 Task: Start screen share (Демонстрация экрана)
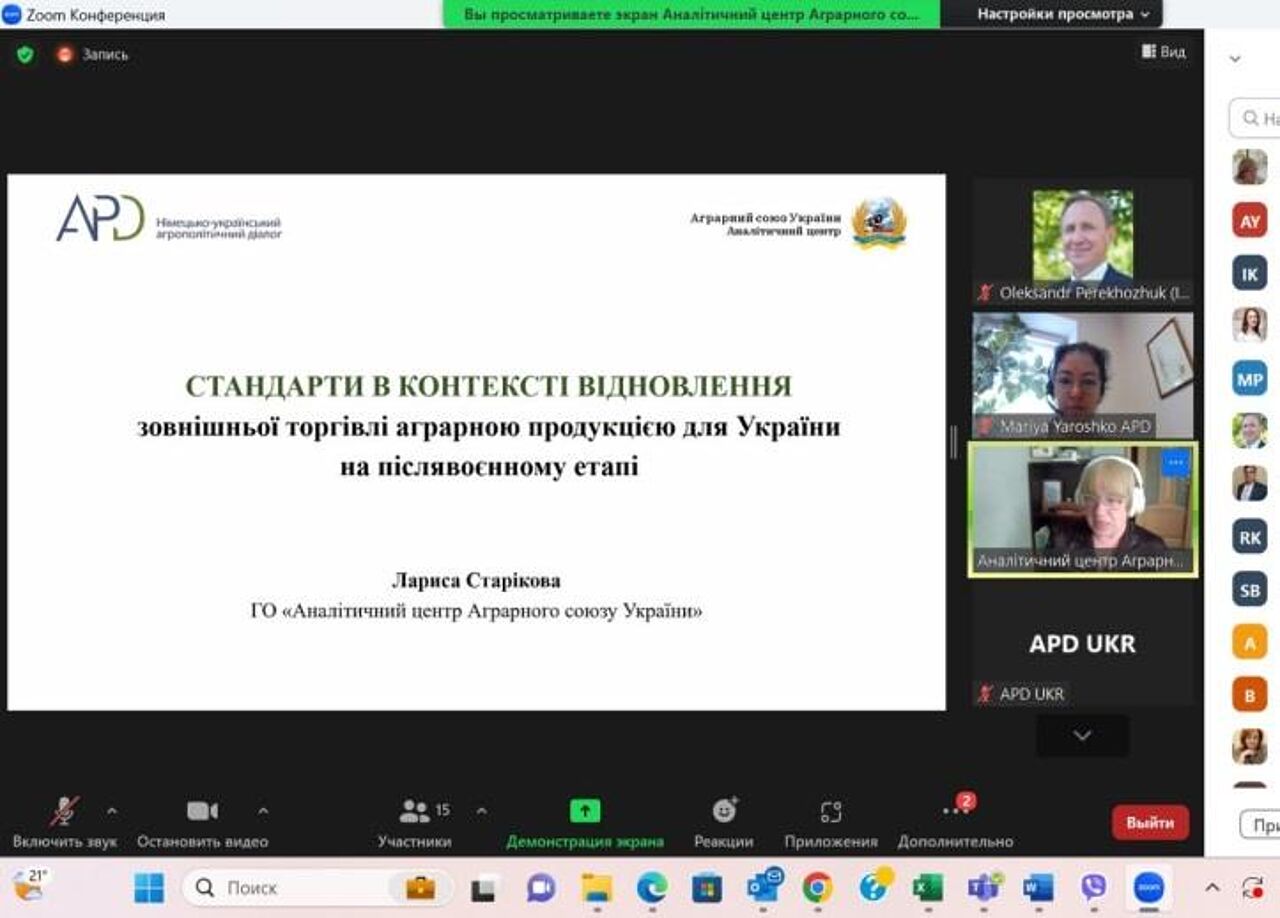(585, 811)
